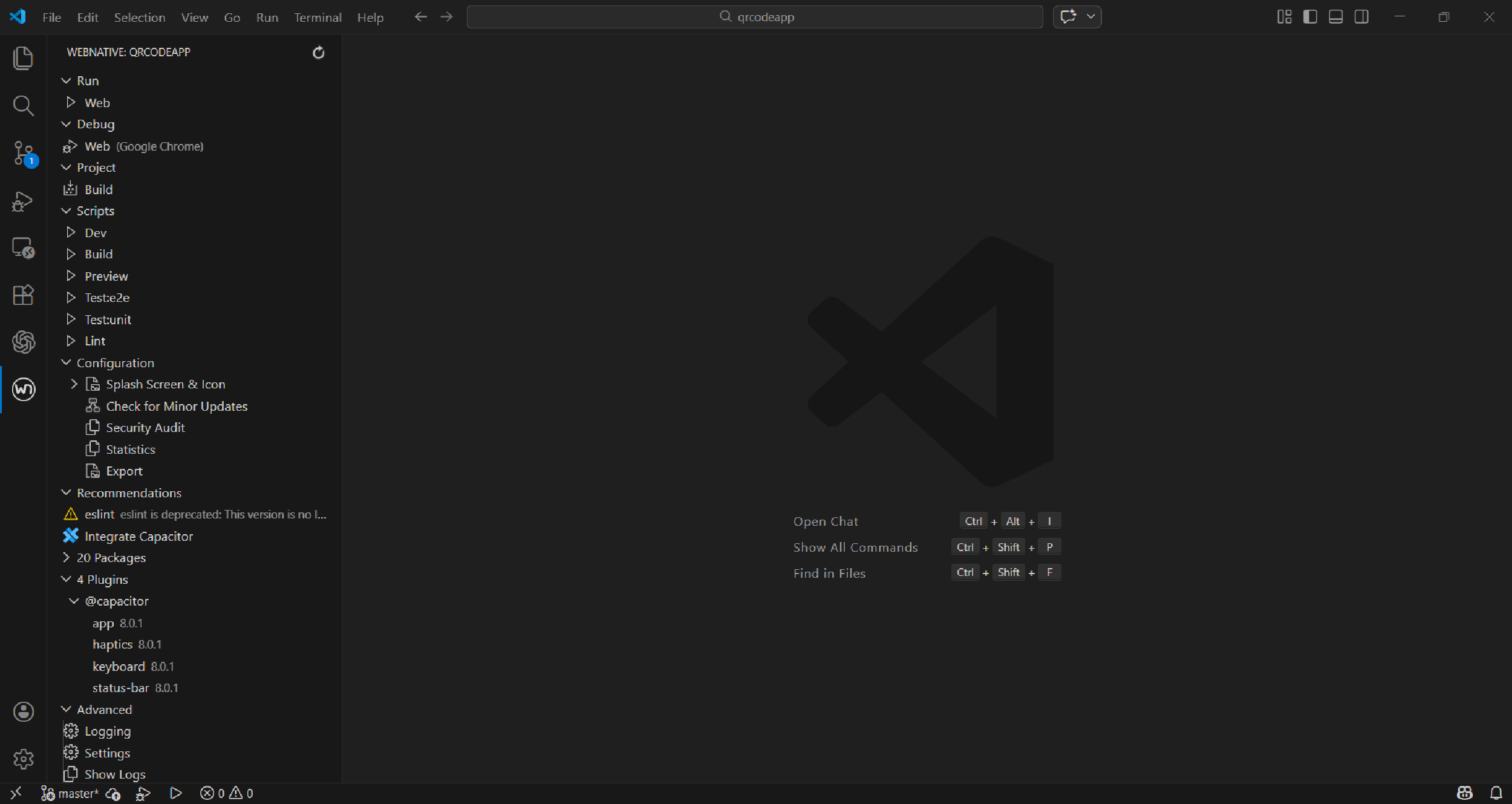
Task: Open Show Logs under Advanced
Action: (x=195, y=774)
